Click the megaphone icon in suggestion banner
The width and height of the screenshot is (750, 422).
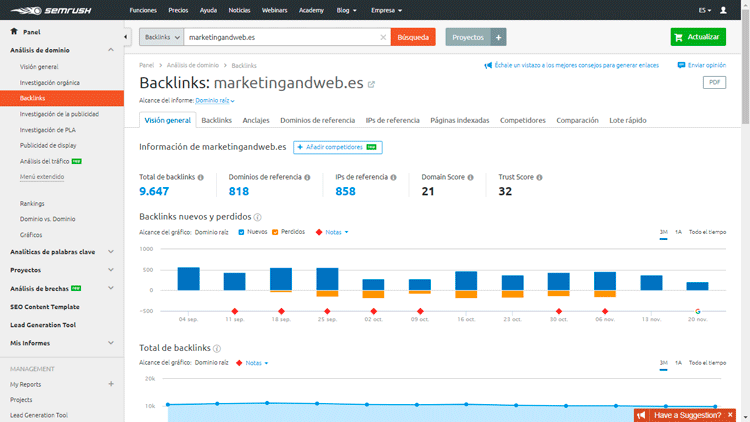tap(641, 415)
